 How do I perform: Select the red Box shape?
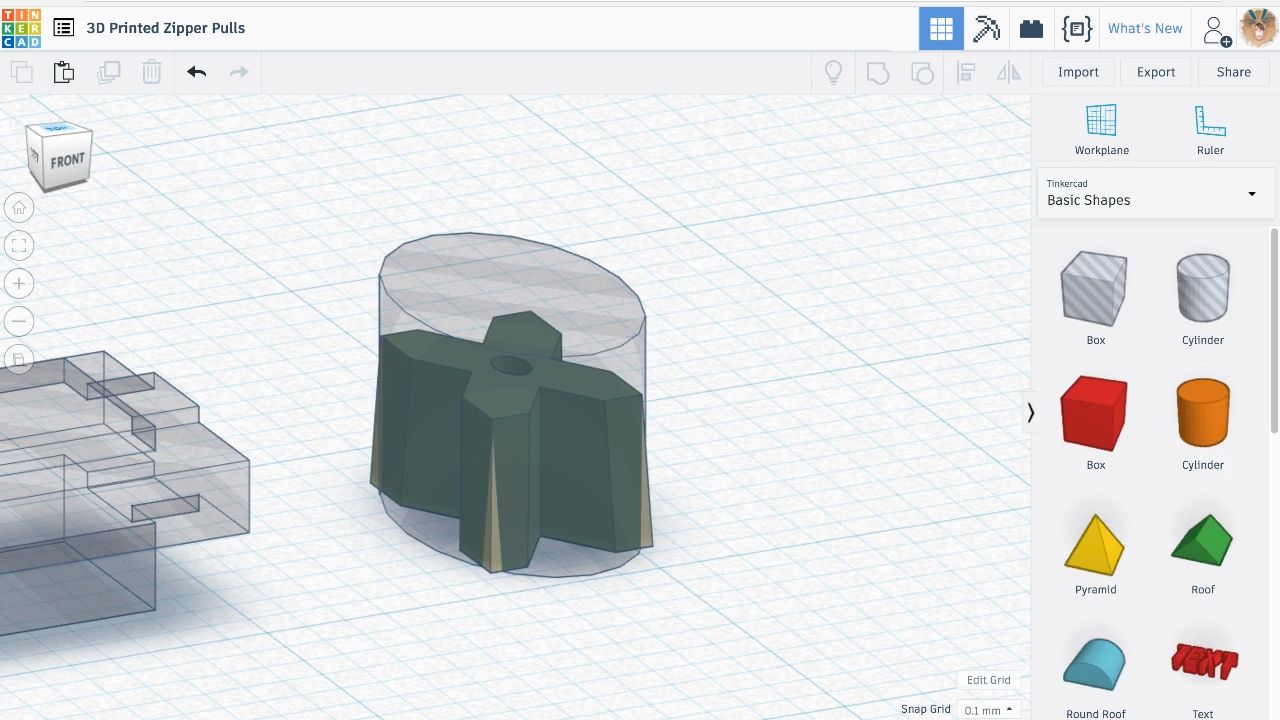coord(1094,412)
